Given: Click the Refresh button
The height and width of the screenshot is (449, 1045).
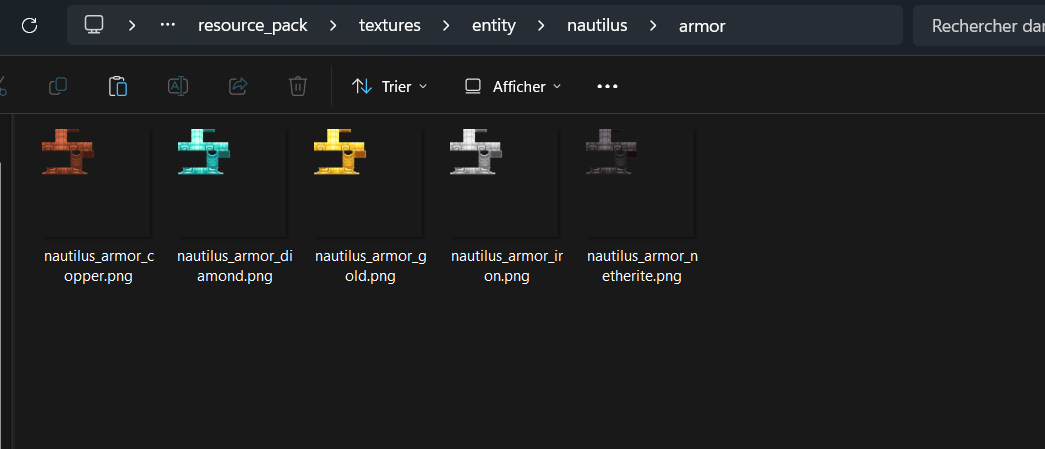Looking at the screenshot, I should coord(29,26).
